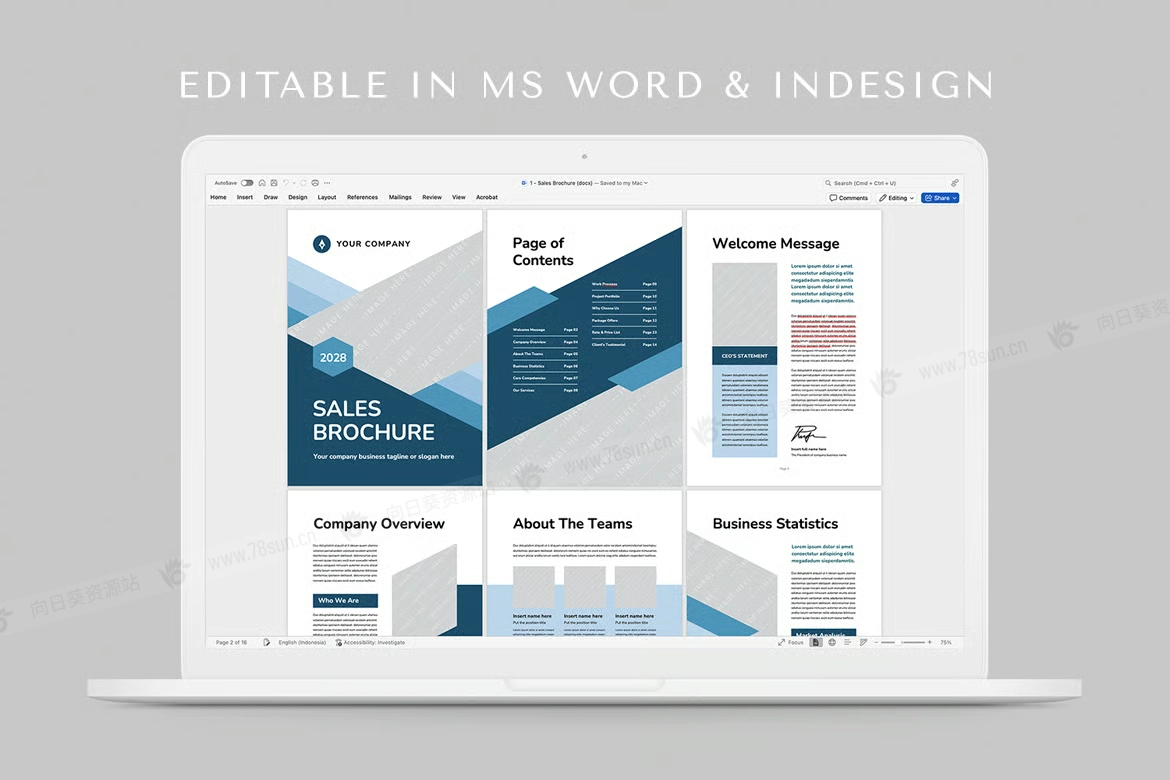The image size is (1170, 780).
Task: Click the coauthoring icon right of search
Action: coord(954,183)
